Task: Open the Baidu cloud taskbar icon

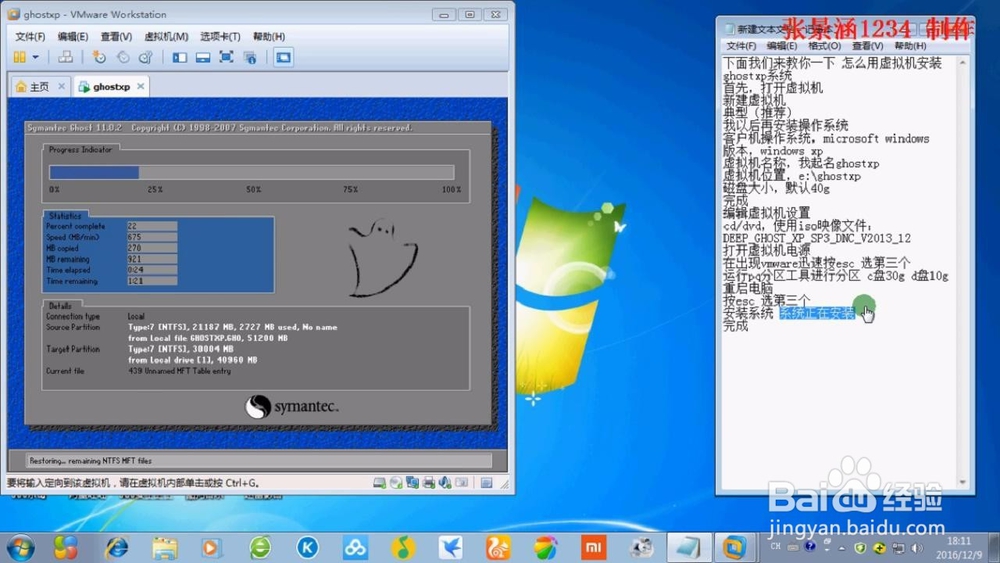Action: pos(355,548)
